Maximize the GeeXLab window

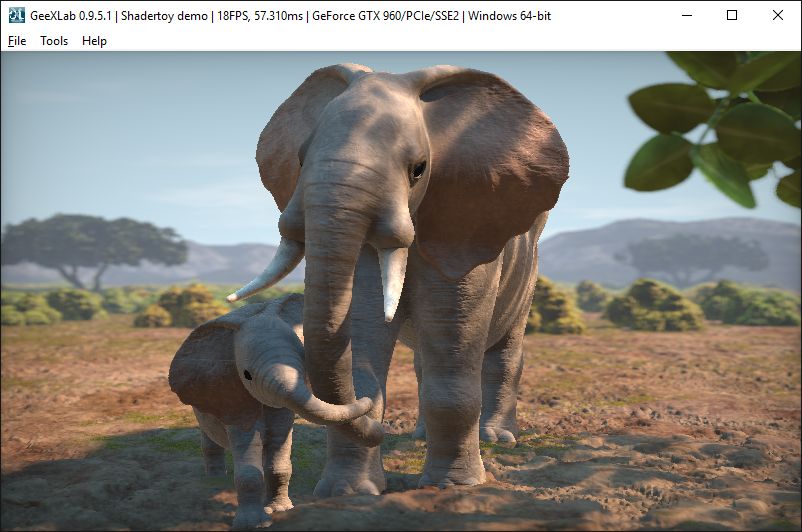[x=732, y=15]
